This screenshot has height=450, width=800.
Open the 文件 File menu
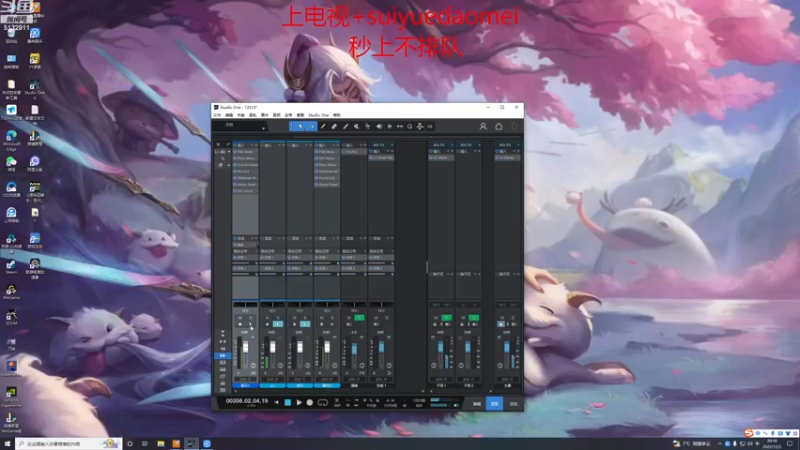pos(217,115)
